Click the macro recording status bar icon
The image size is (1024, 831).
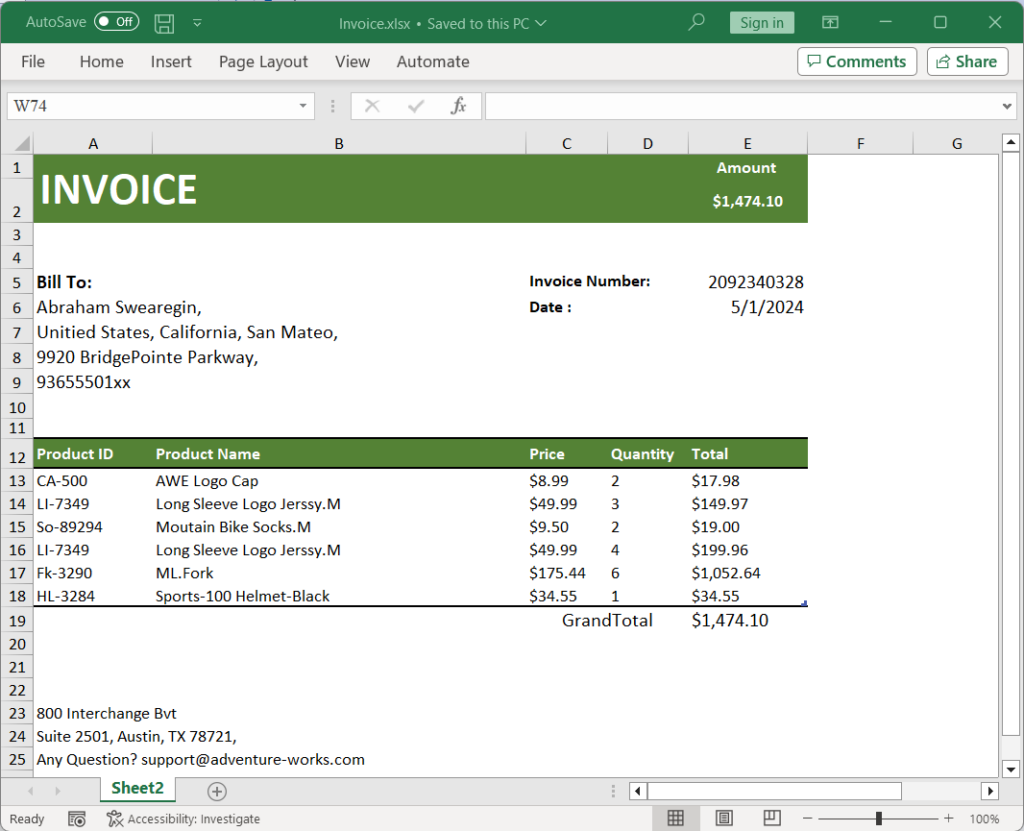tap(77, 819)
